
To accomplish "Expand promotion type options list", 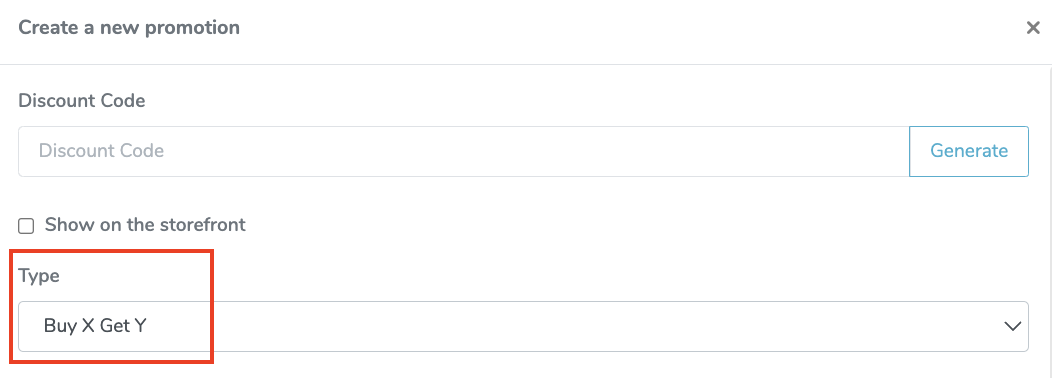I will tap(523, 326).
